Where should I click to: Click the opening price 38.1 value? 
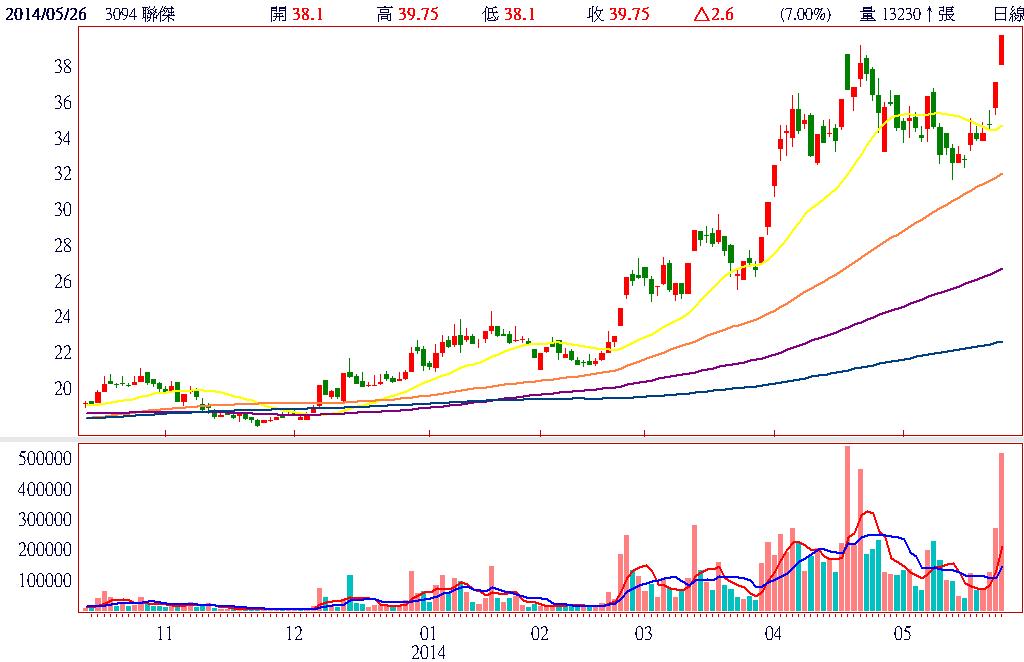pyautogui.click(x=309, y=14)
